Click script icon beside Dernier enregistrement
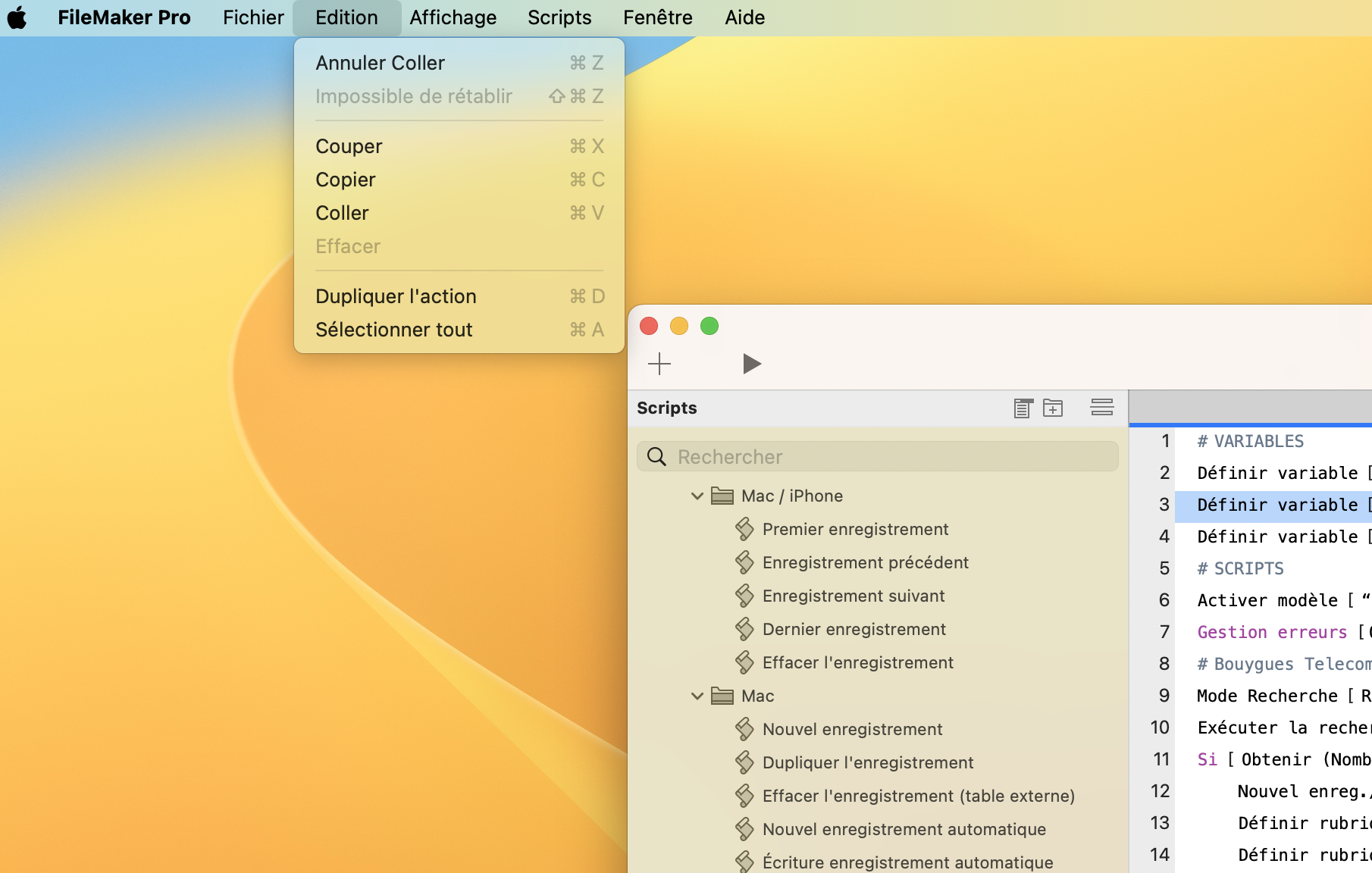Viewport: 1372px width, 873px height. 744,629
